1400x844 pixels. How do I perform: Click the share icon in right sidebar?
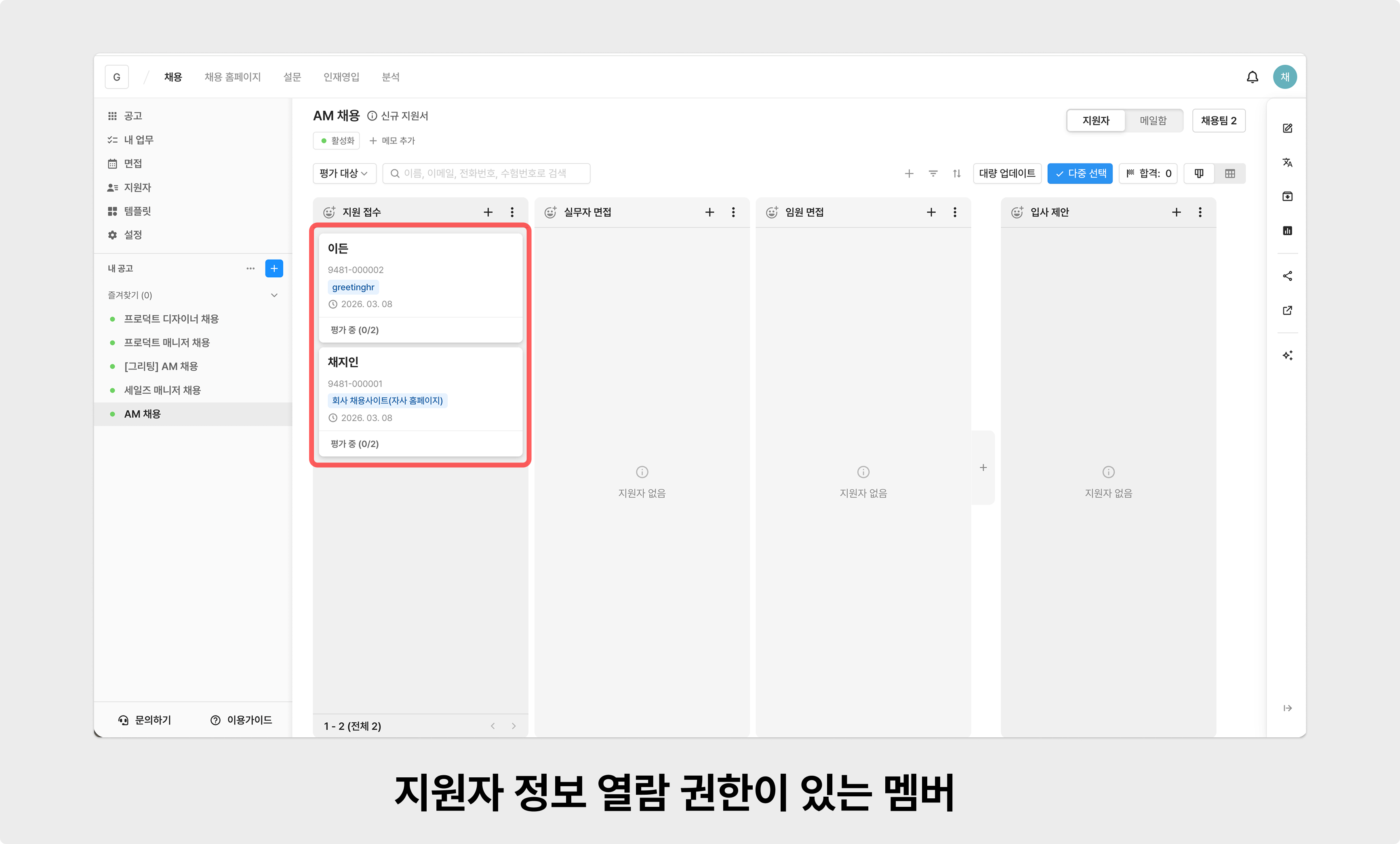[1288, 276]
